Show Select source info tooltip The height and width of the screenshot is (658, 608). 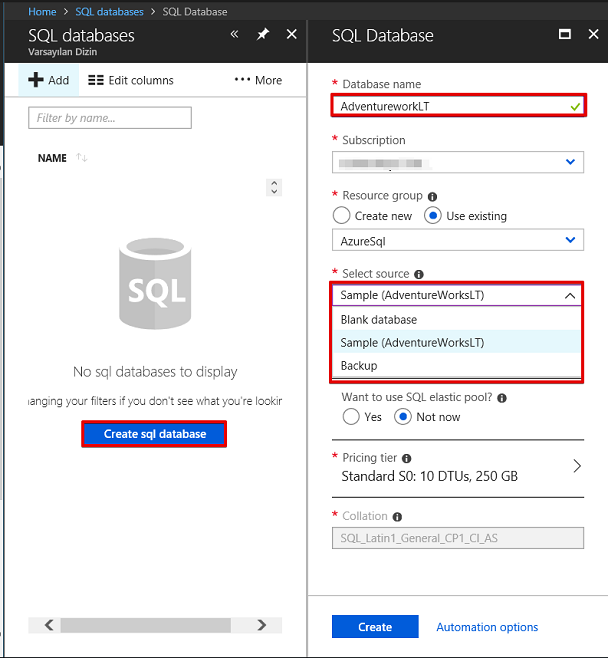click(x=419, y=274)
